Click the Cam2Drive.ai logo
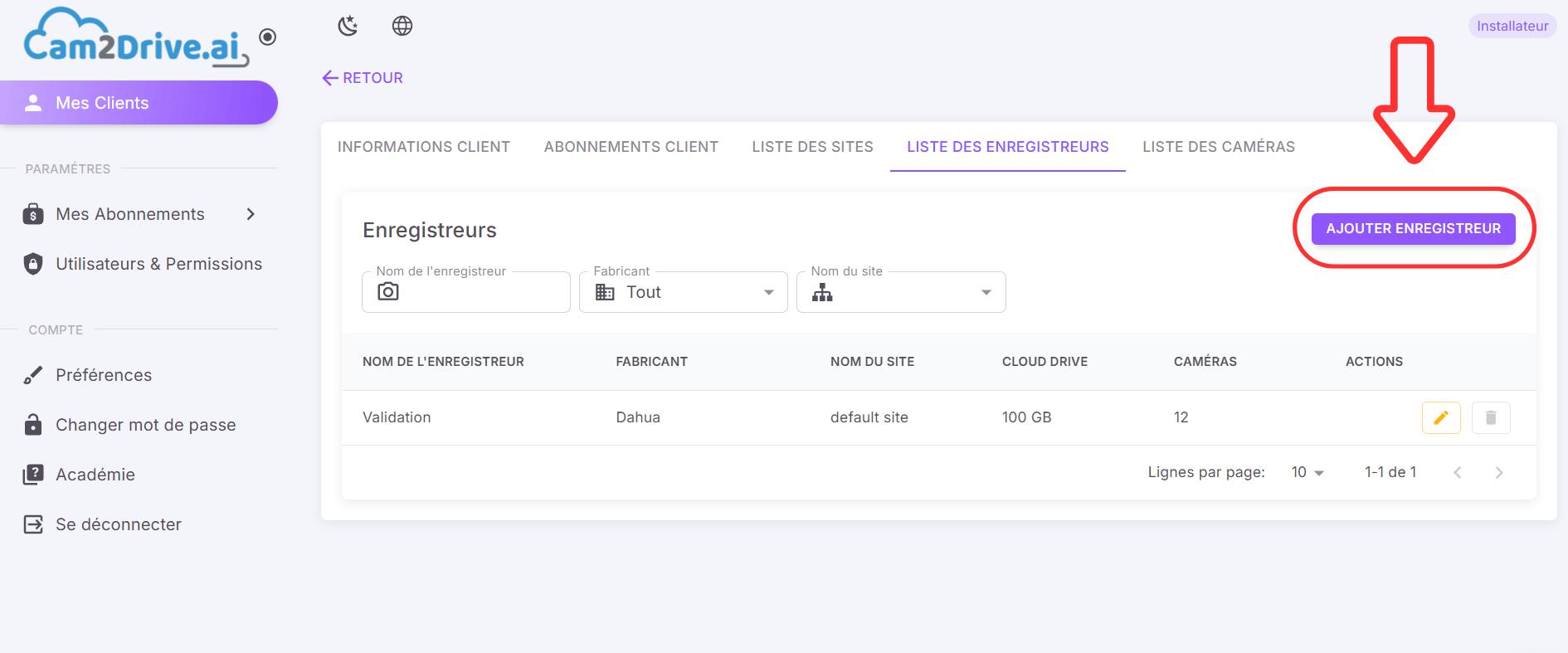 [135, 38]
